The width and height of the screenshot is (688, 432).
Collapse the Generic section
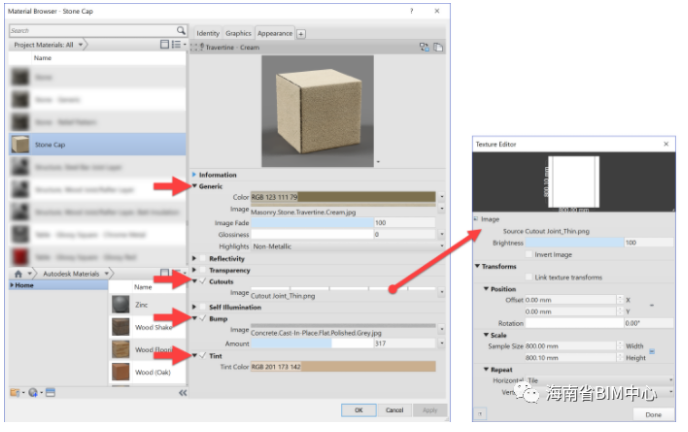point(194,186)
